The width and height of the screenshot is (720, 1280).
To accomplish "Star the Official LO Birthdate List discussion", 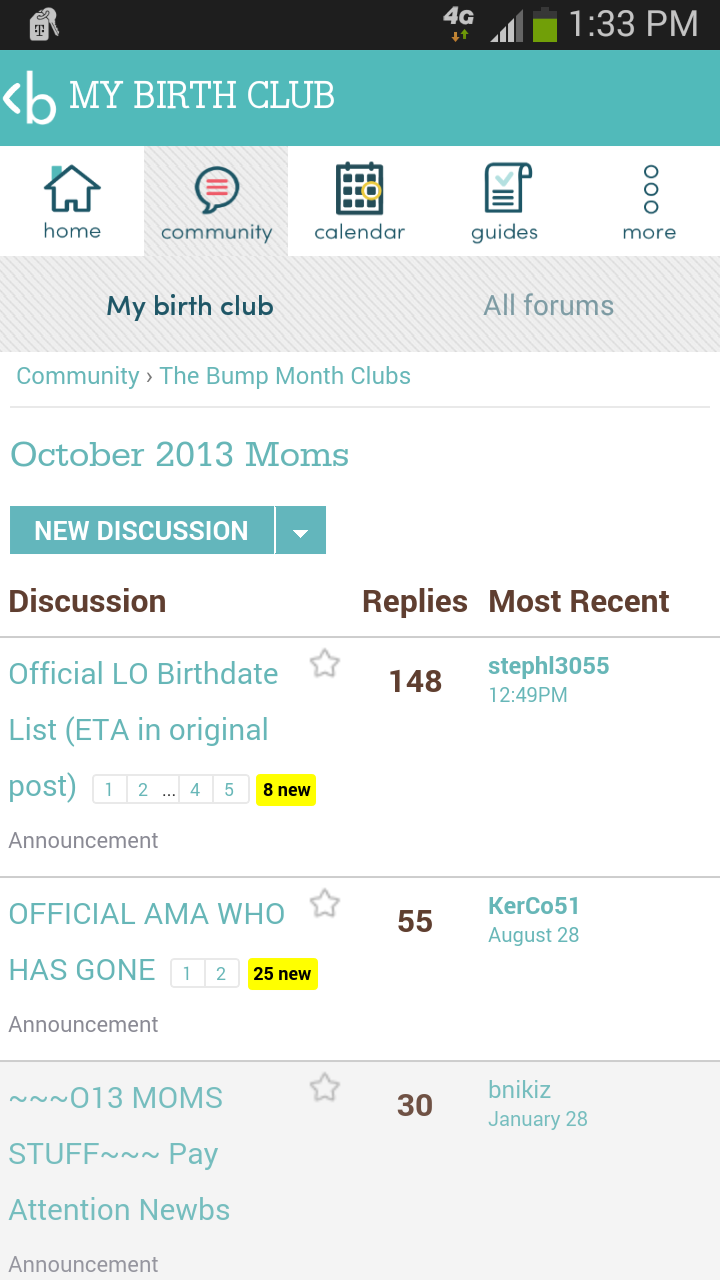I will [324, 664].
